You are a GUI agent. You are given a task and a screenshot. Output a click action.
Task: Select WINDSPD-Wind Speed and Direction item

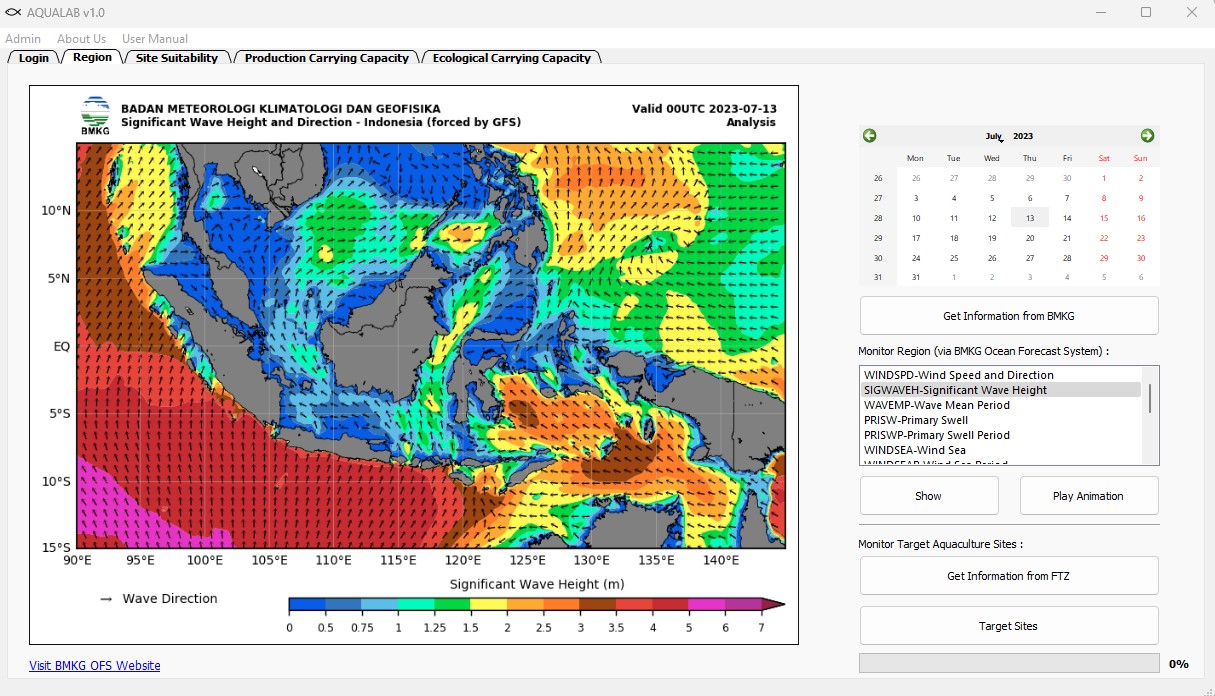958,375
